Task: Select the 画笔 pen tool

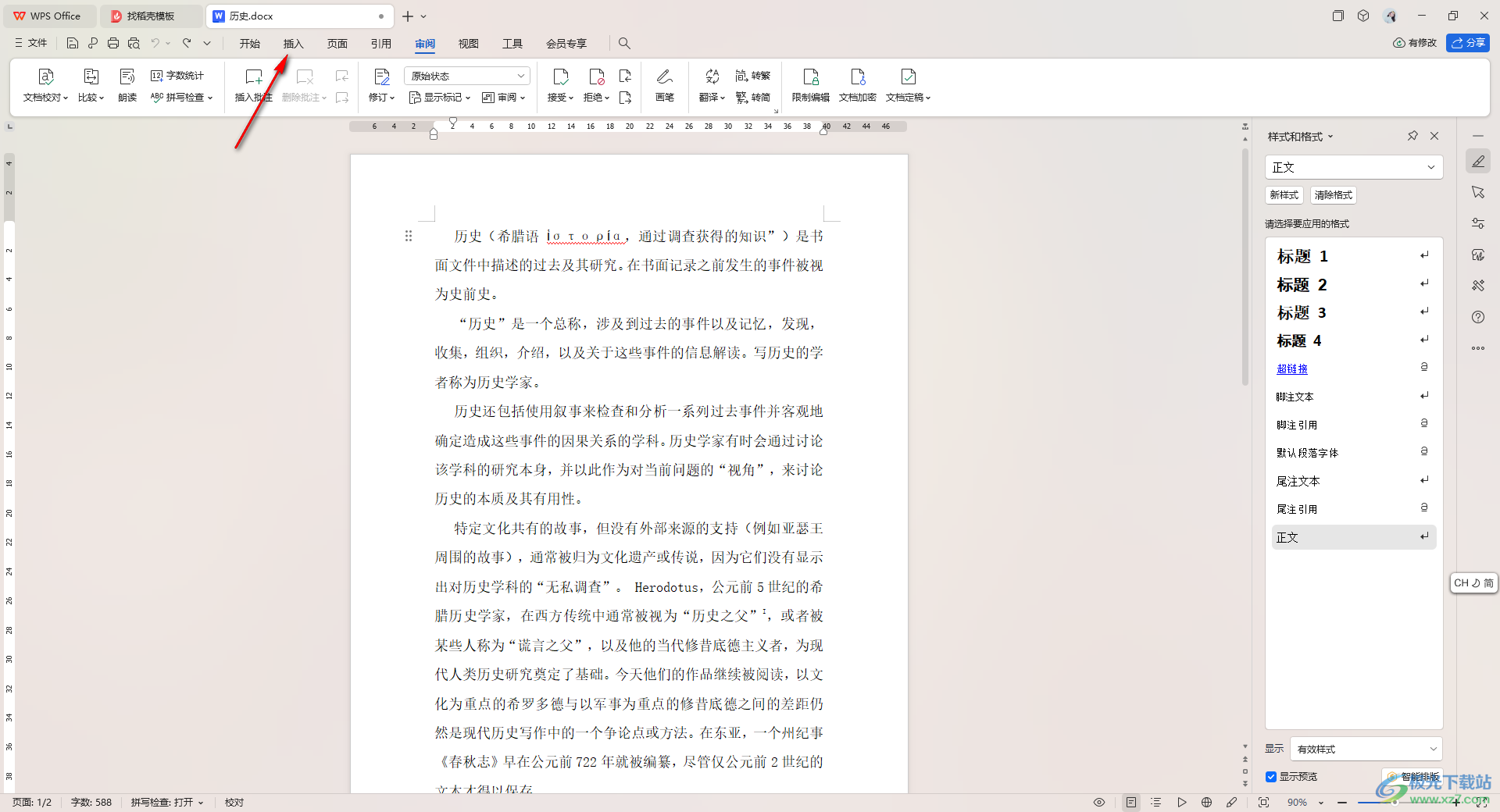Action: pyautogui.click(x=665, y=86)
